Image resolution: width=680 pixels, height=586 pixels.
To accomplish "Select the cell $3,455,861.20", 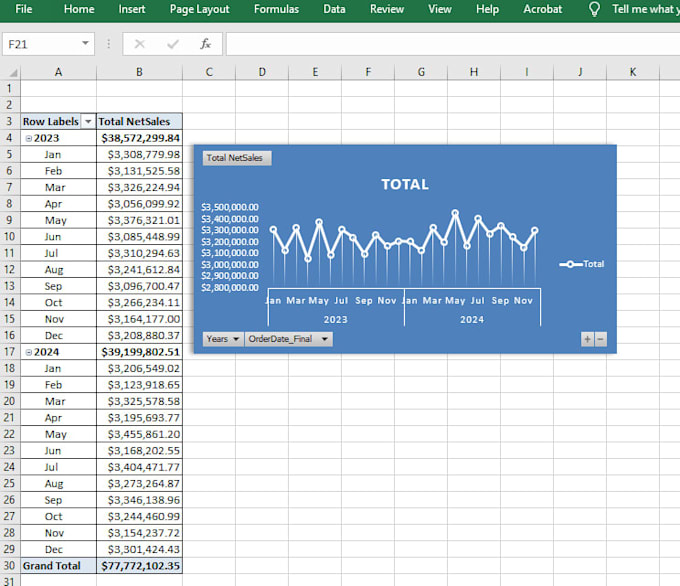I will [x=139, y=434].
